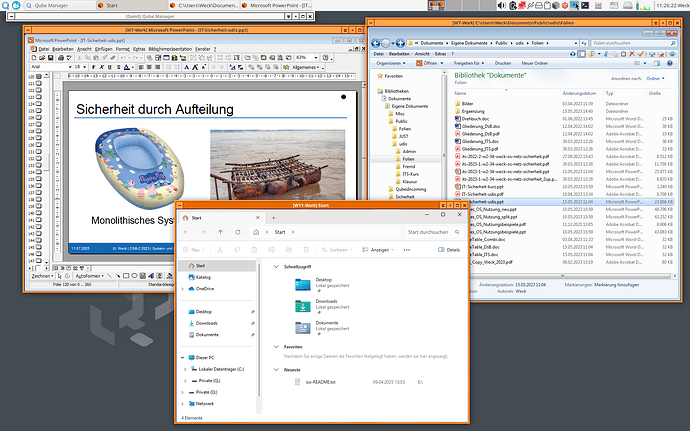Collapse the Schnellzugriff section
This screenshot has width=690, height=431.
(277, 266)
